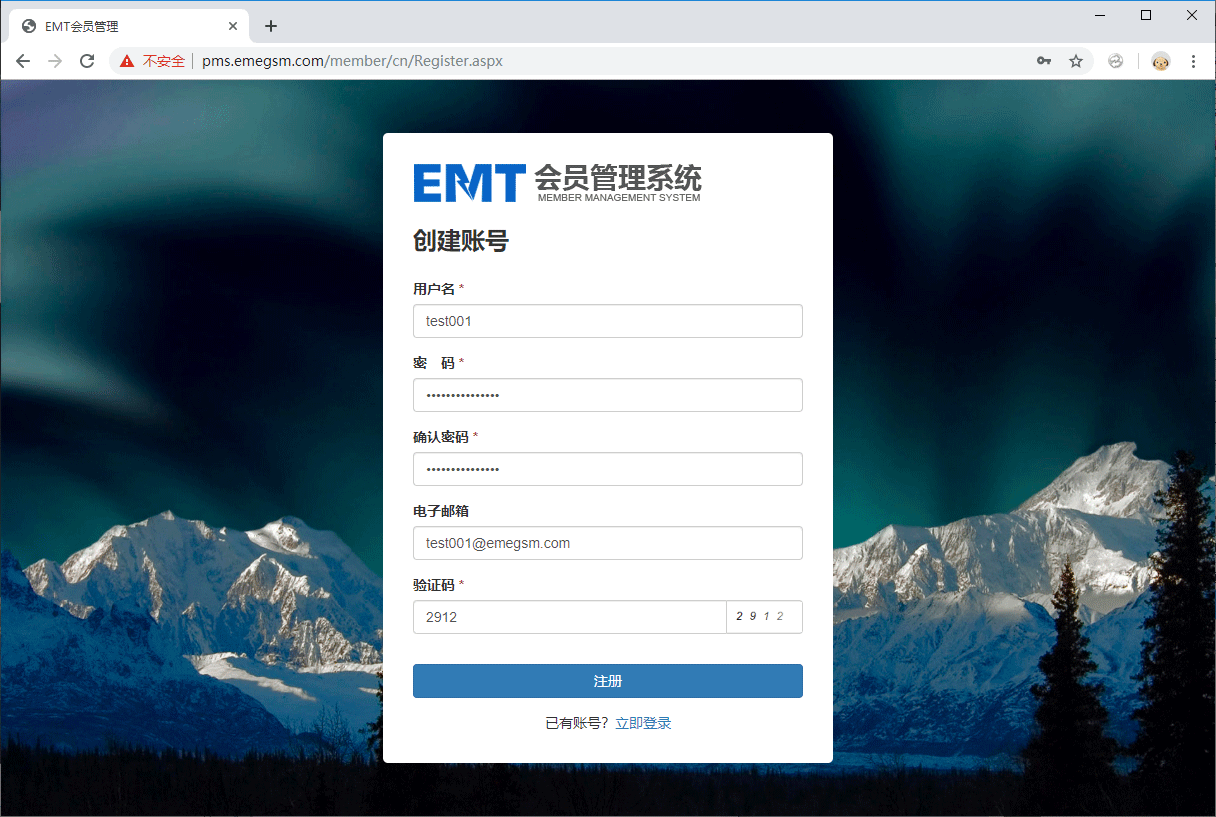Click the browser extension icon
The width and height of the screenshot is (1216, 817).
click(1115, 61)
